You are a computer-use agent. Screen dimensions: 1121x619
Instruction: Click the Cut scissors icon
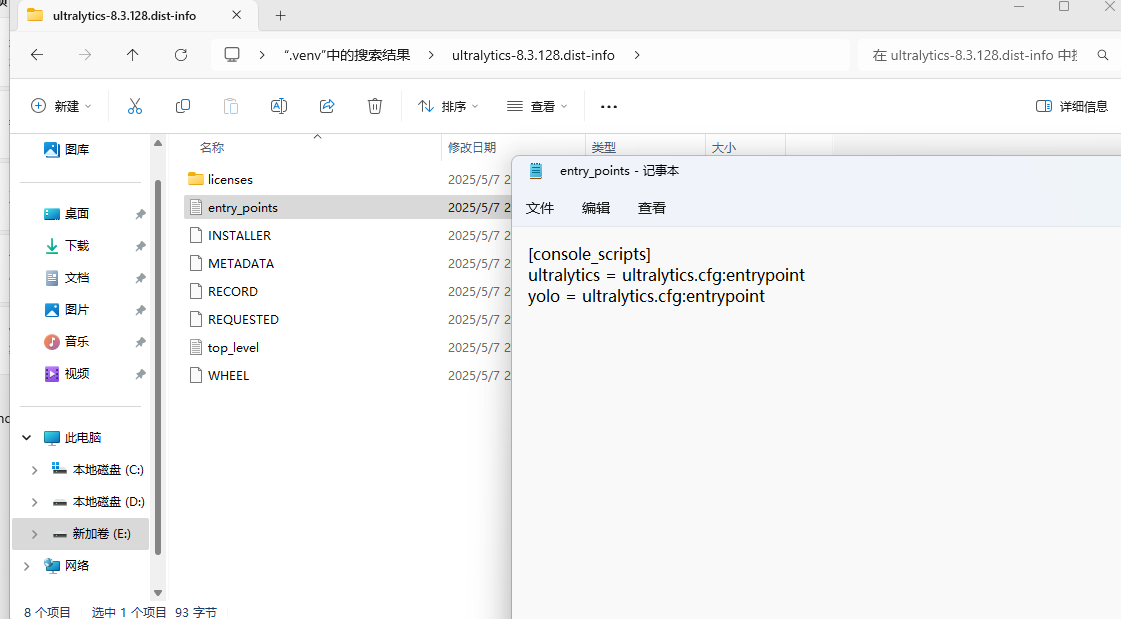point(135,107)
